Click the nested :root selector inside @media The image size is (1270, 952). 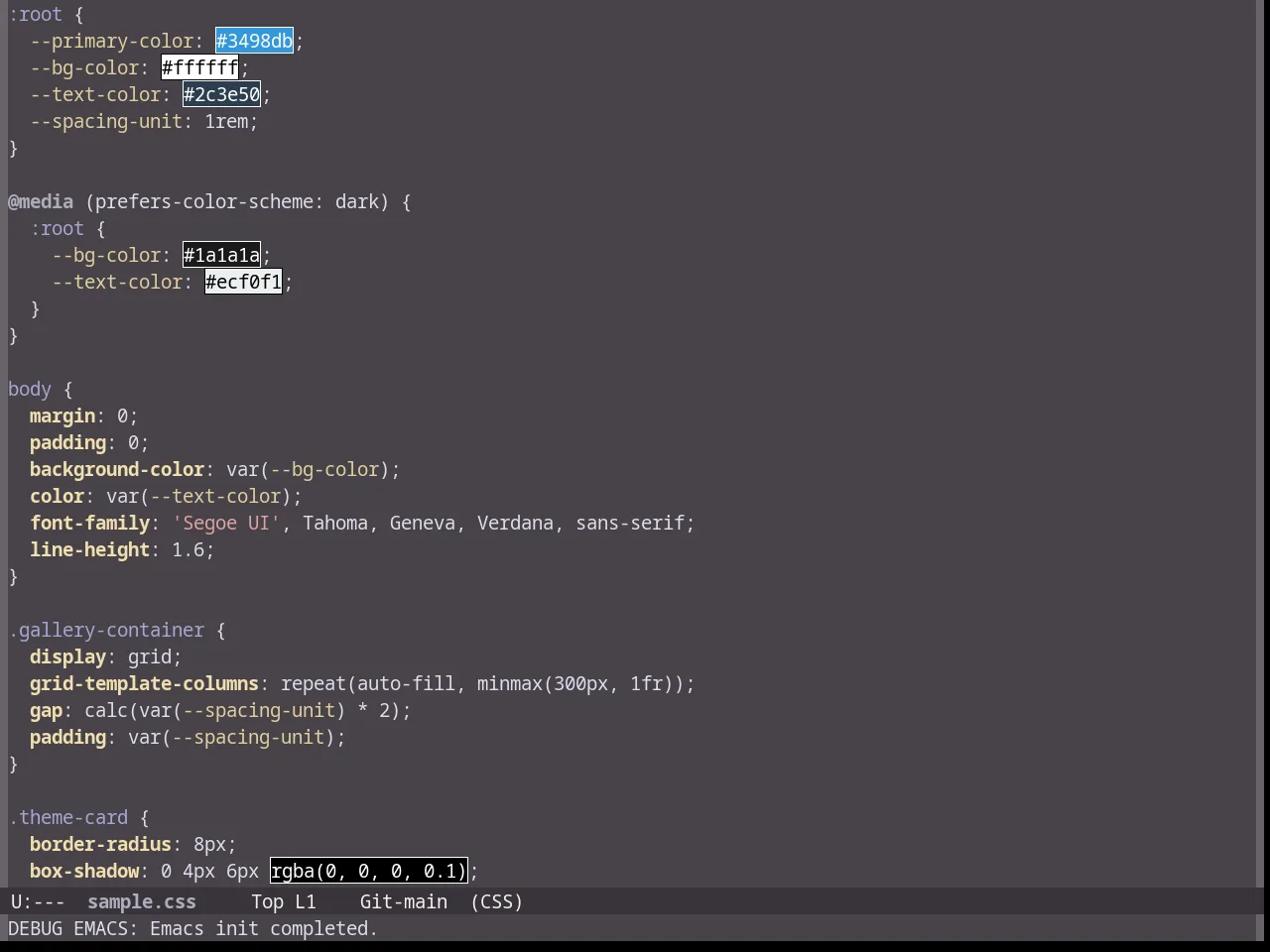click(58, 228)
